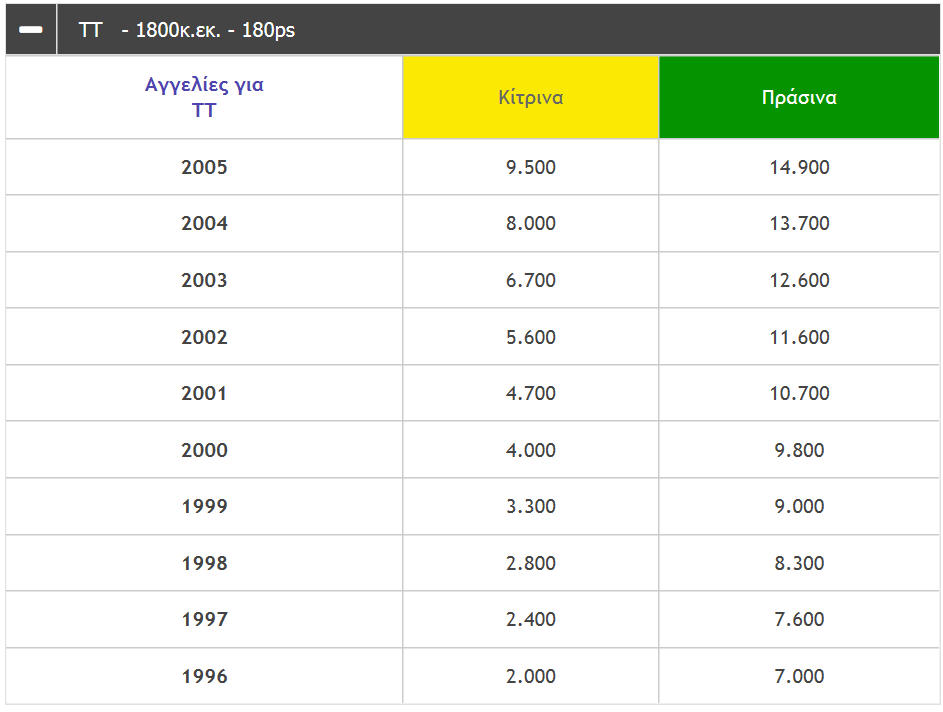The width and height of the screenshot is (943, 712).
Task: Select the 11.600 price value
Action: click(x=799, y=337)
